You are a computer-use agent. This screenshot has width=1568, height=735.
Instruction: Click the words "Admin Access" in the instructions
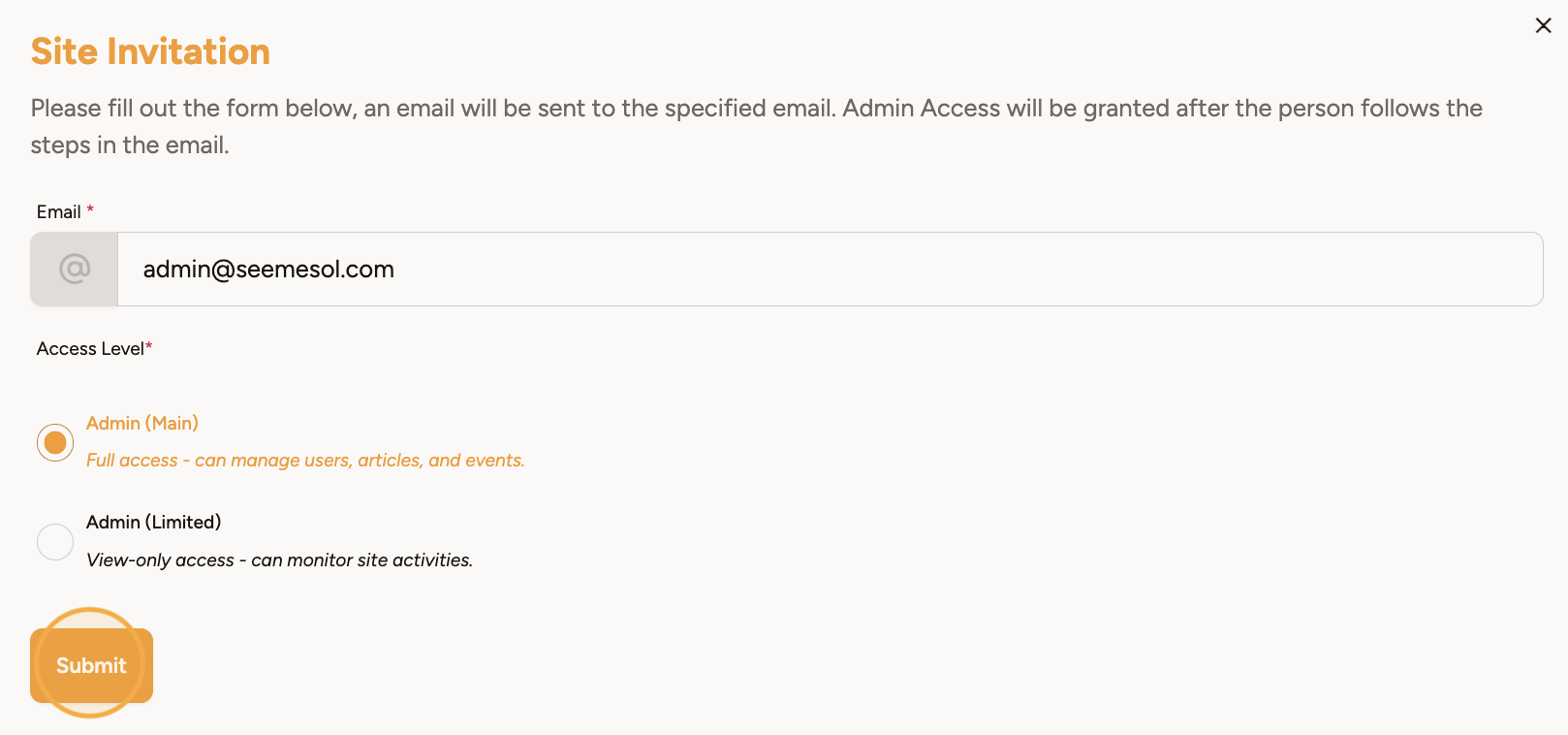[x=921, y=109]
